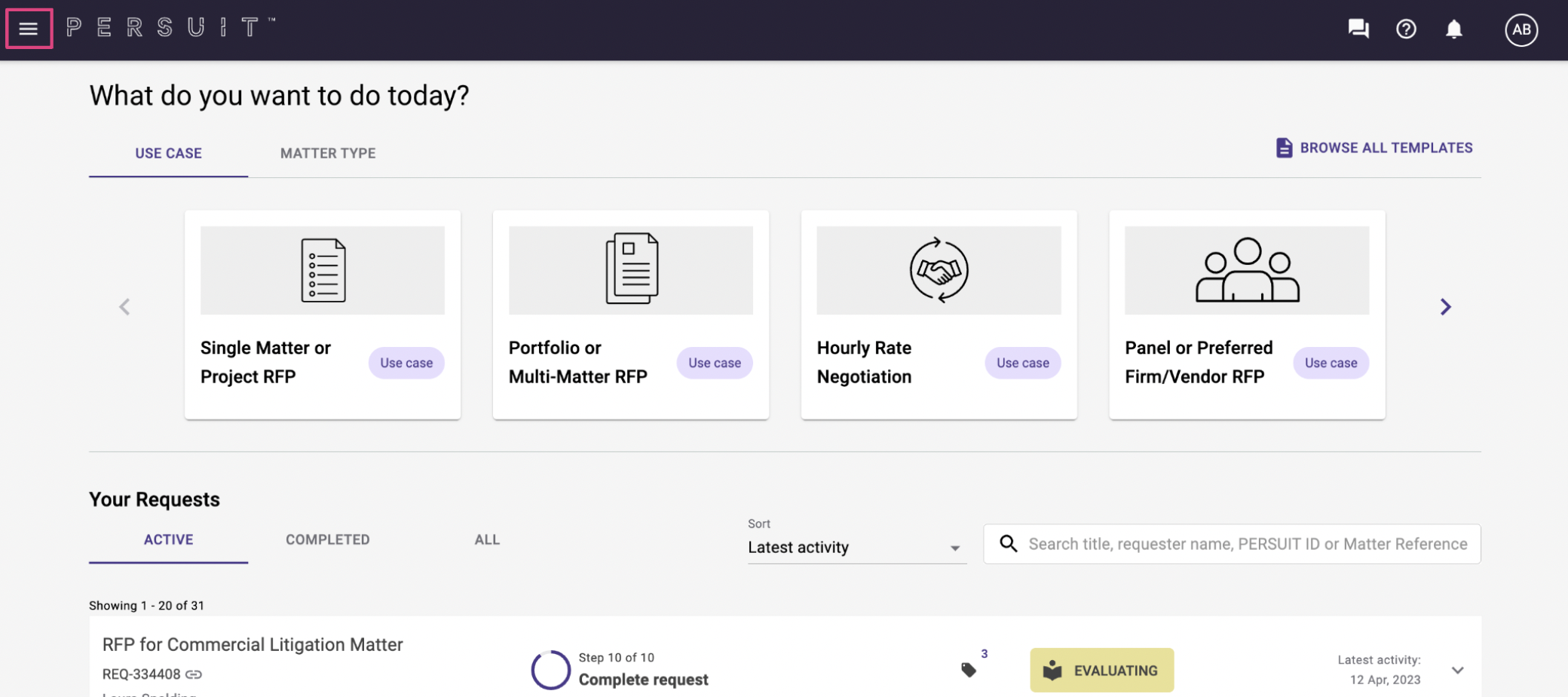Open the chat messages panel
Image resolution: width=1568 pixels, height=697 pixels.
point(1358,29)
